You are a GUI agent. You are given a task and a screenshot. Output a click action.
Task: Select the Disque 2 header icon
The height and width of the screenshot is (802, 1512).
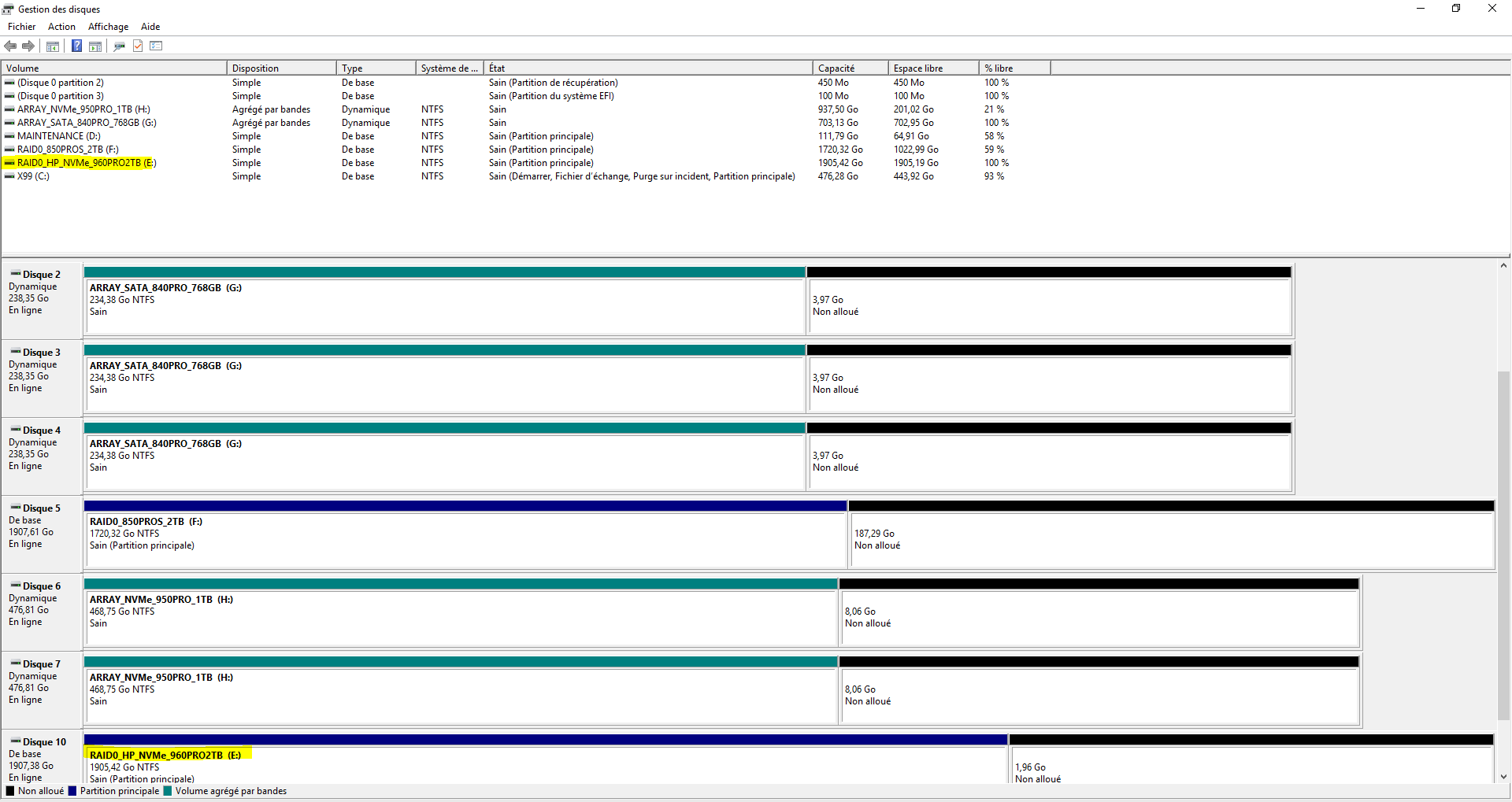[x=16, y=274]
